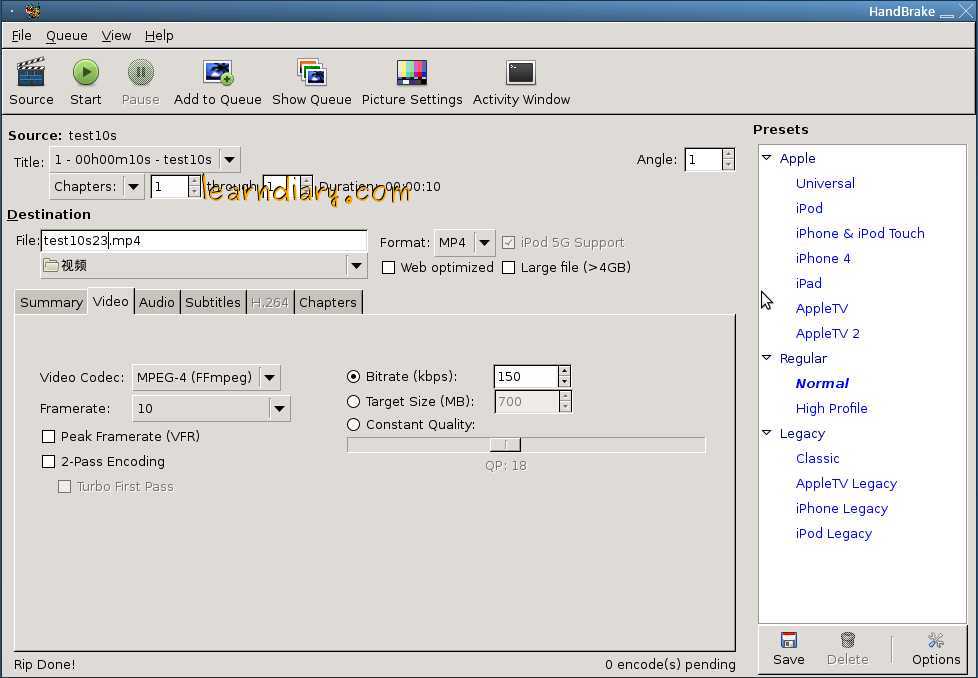Click the start chapter number field

pyautogui.click(x=169, y=186)
